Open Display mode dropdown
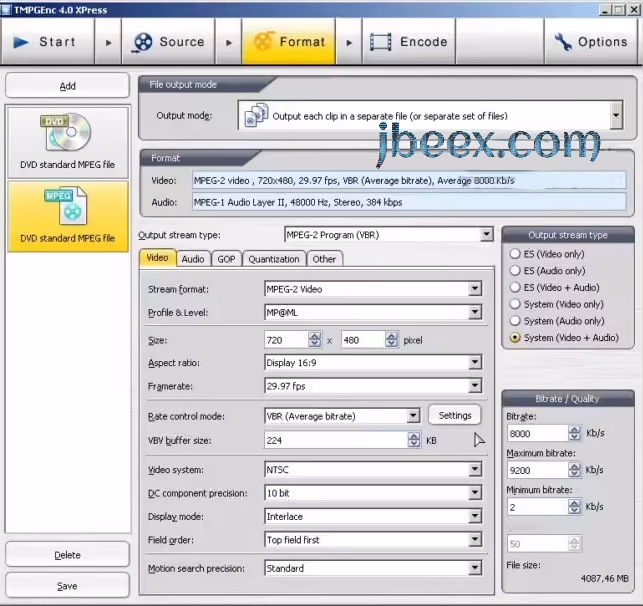This screenshot has width=643, height=606. pyautogui.click(x=475, y=516)
